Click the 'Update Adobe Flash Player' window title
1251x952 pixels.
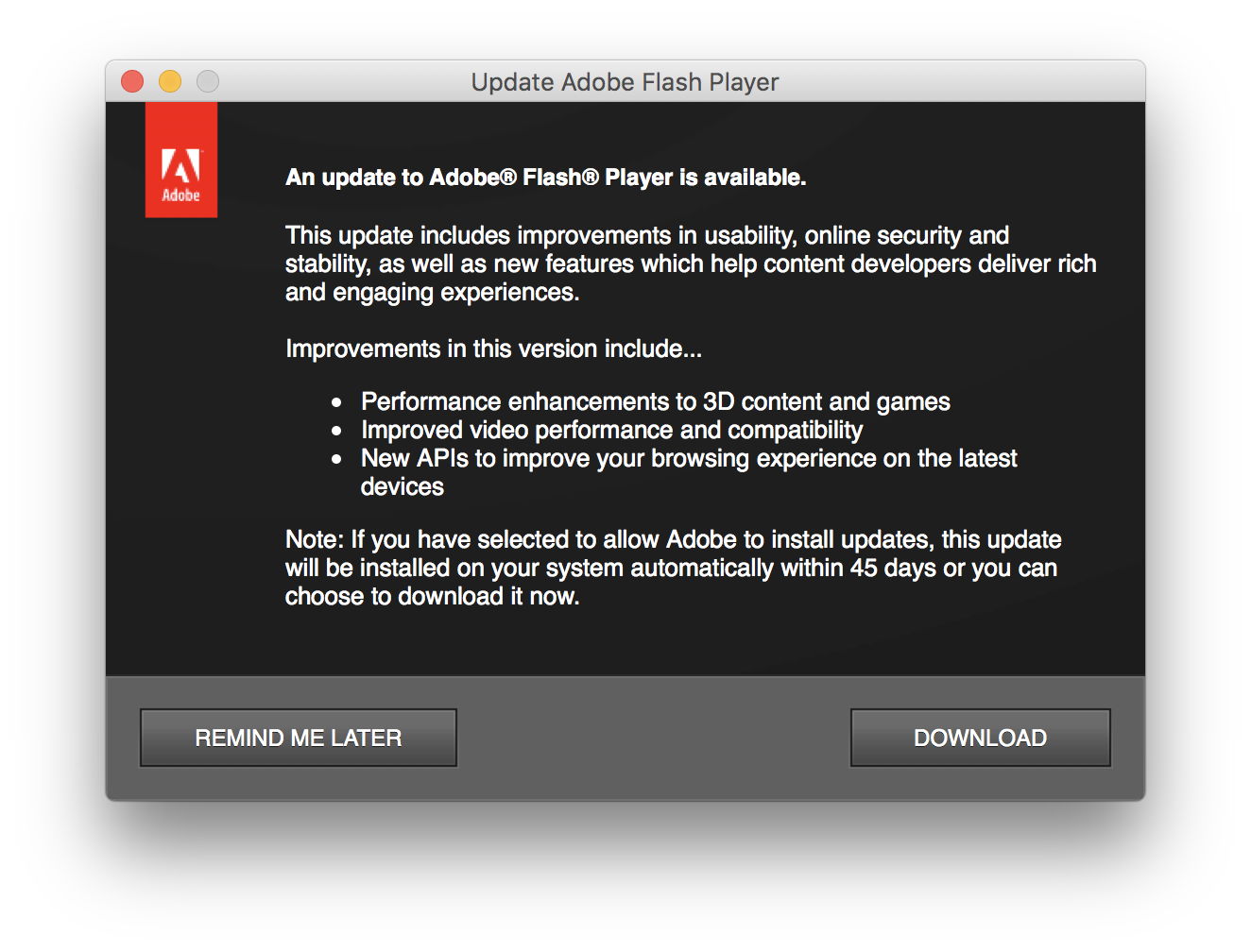(625, 82)
